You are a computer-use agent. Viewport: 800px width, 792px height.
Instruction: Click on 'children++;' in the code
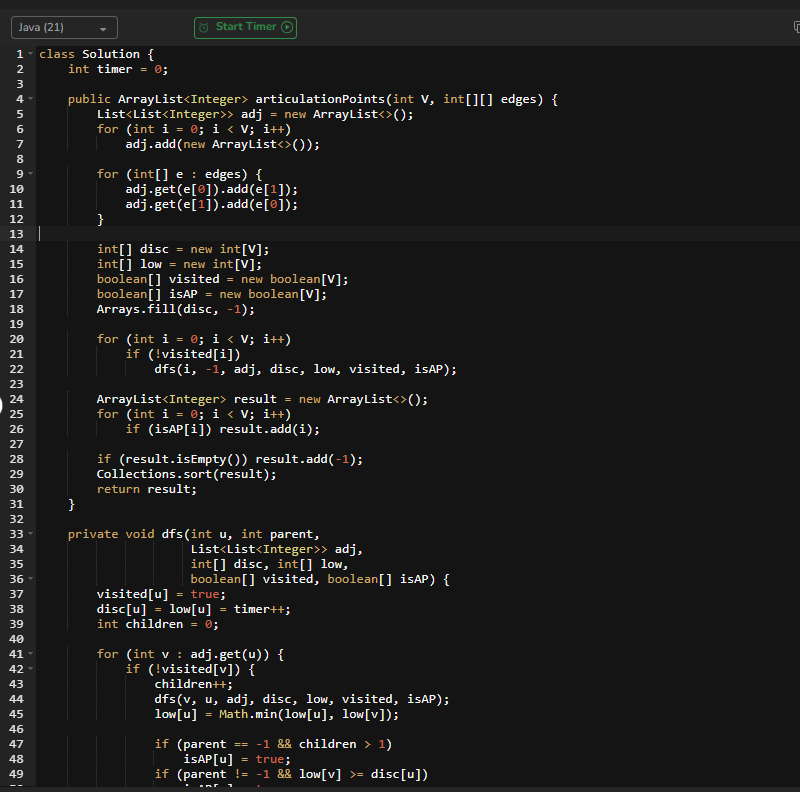[193, 684]
